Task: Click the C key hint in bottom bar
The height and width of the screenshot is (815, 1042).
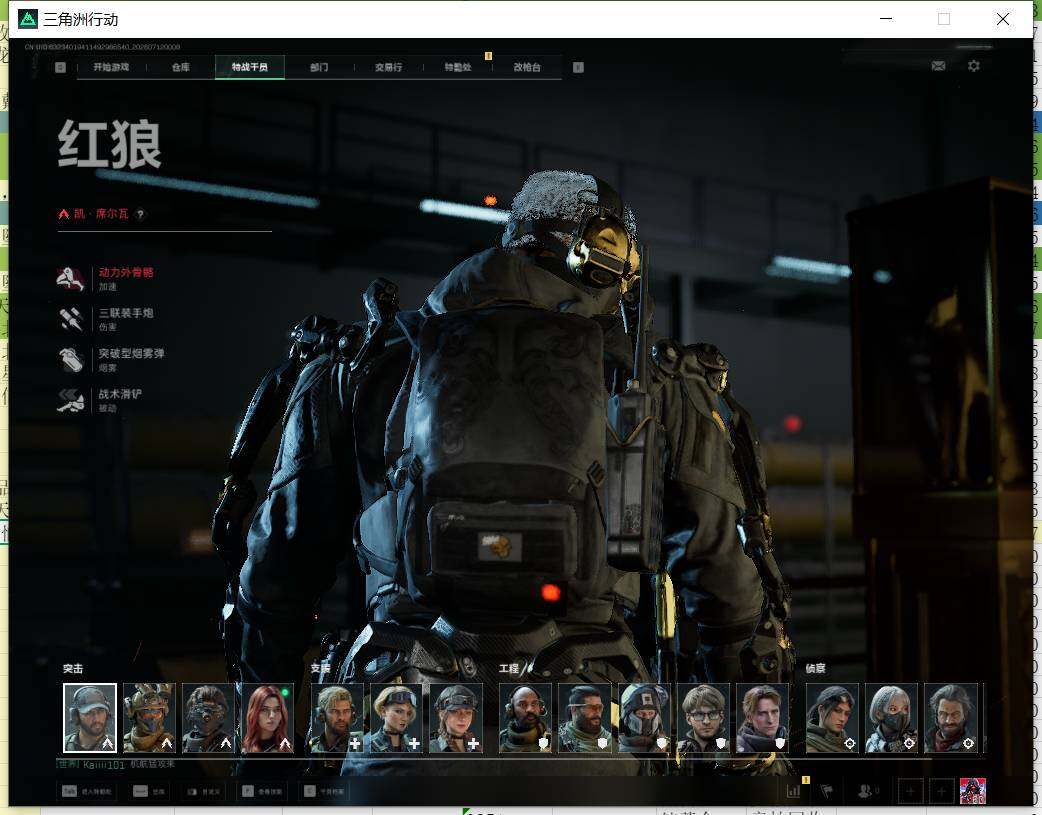Action: [x=324, y=791]
